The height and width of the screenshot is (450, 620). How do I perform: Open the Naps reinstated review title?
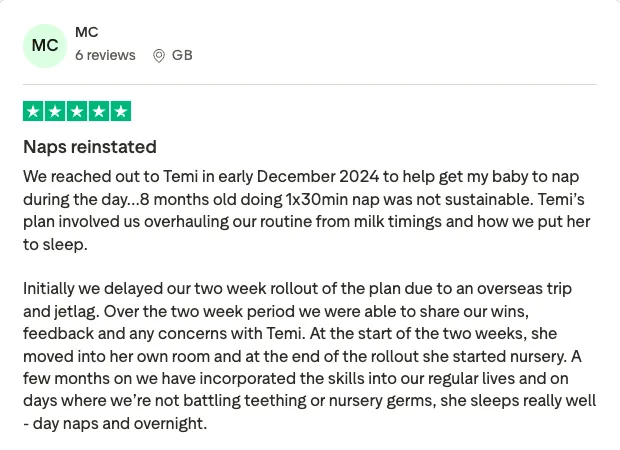(90, 147)
